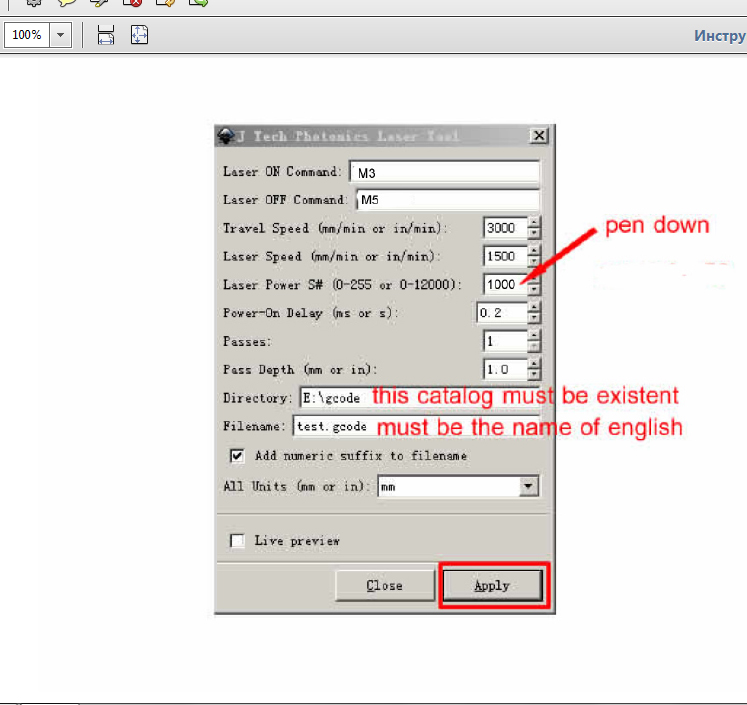Click the 'Filename:' label
The image size is (747, 705).
point(254,426)
